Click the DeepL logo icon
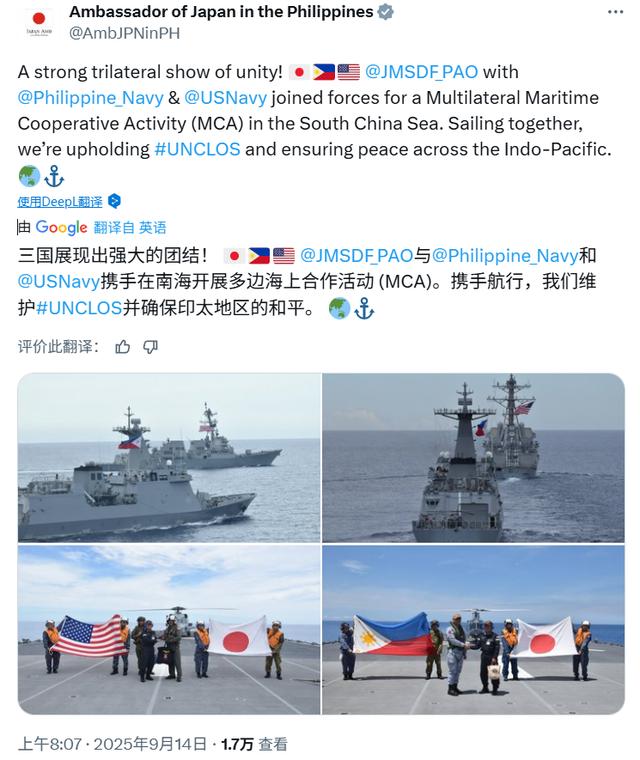The height and width of the screenshot is (760, 640). click(114, 201)
